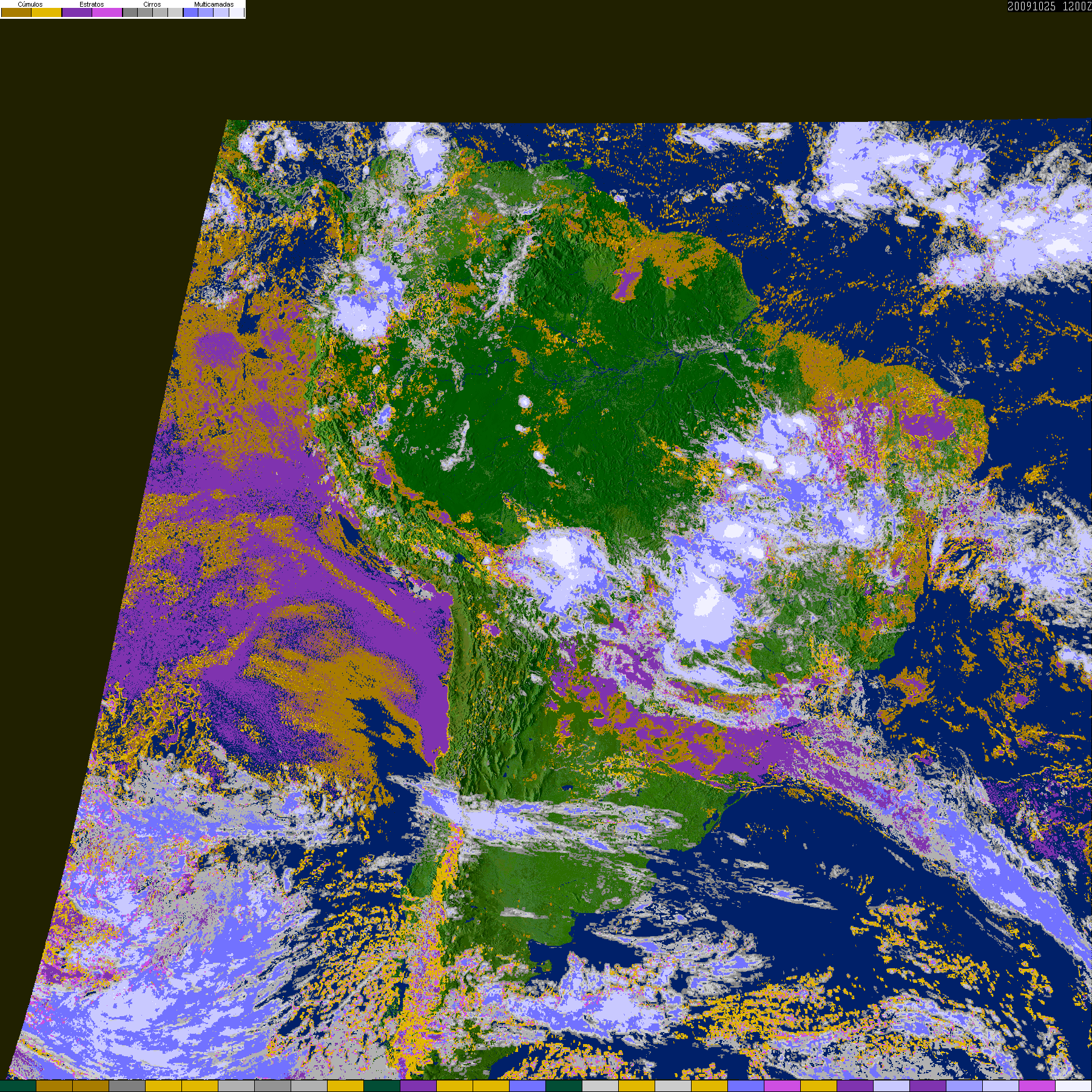Click the darkest gray Cirros legend swatch

click(130, 12)
